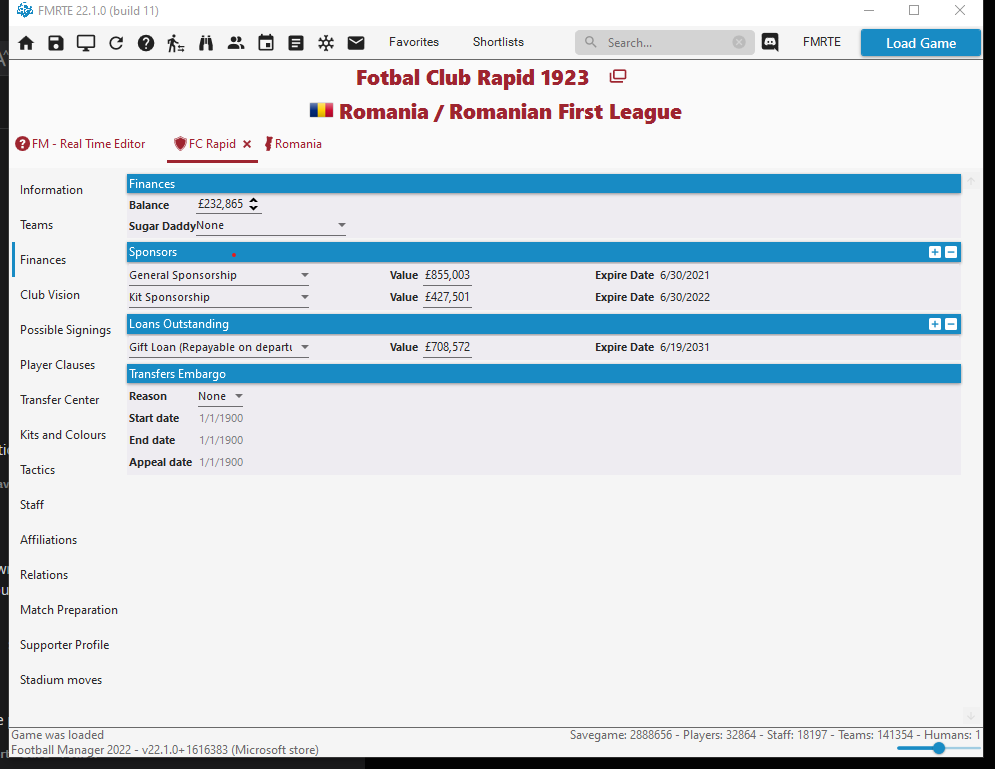Open Player Clauses in sidebar
Viewport: 995px width, 769px height.
(x=58, y=365)
